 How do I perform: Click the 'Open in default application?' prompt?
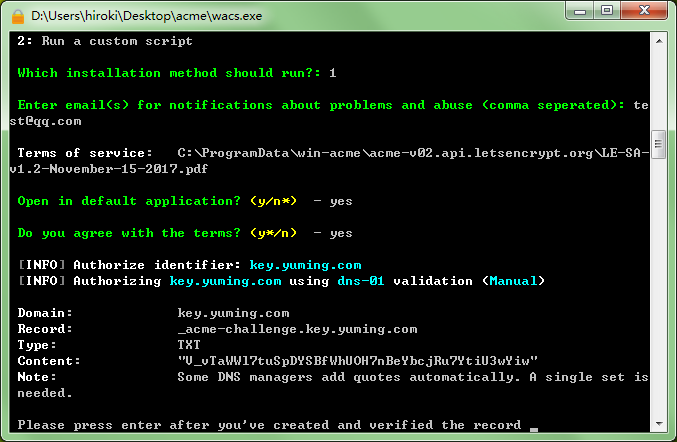[x=129, y=201]
